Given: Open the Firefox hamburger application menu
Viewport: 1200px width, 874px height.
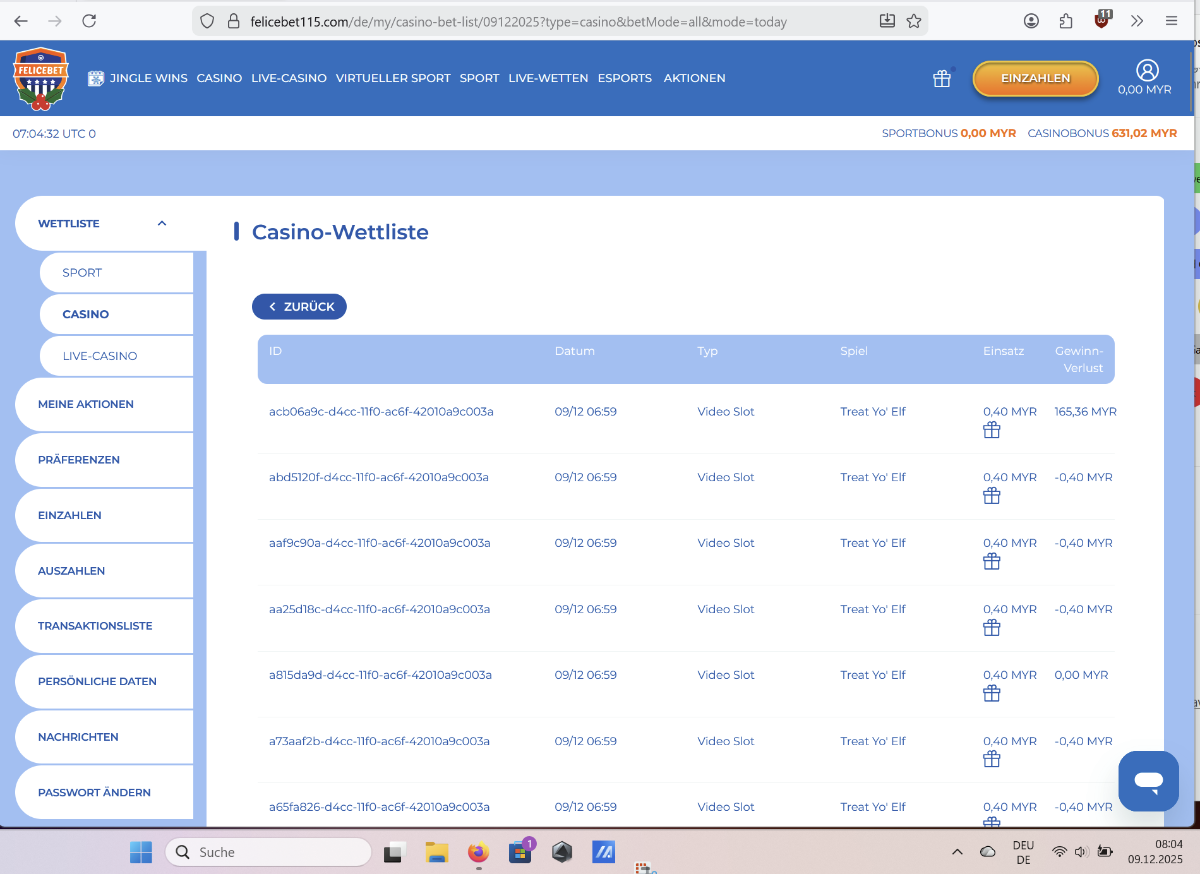Looking at the screenshot, I should pos(1171,21).
